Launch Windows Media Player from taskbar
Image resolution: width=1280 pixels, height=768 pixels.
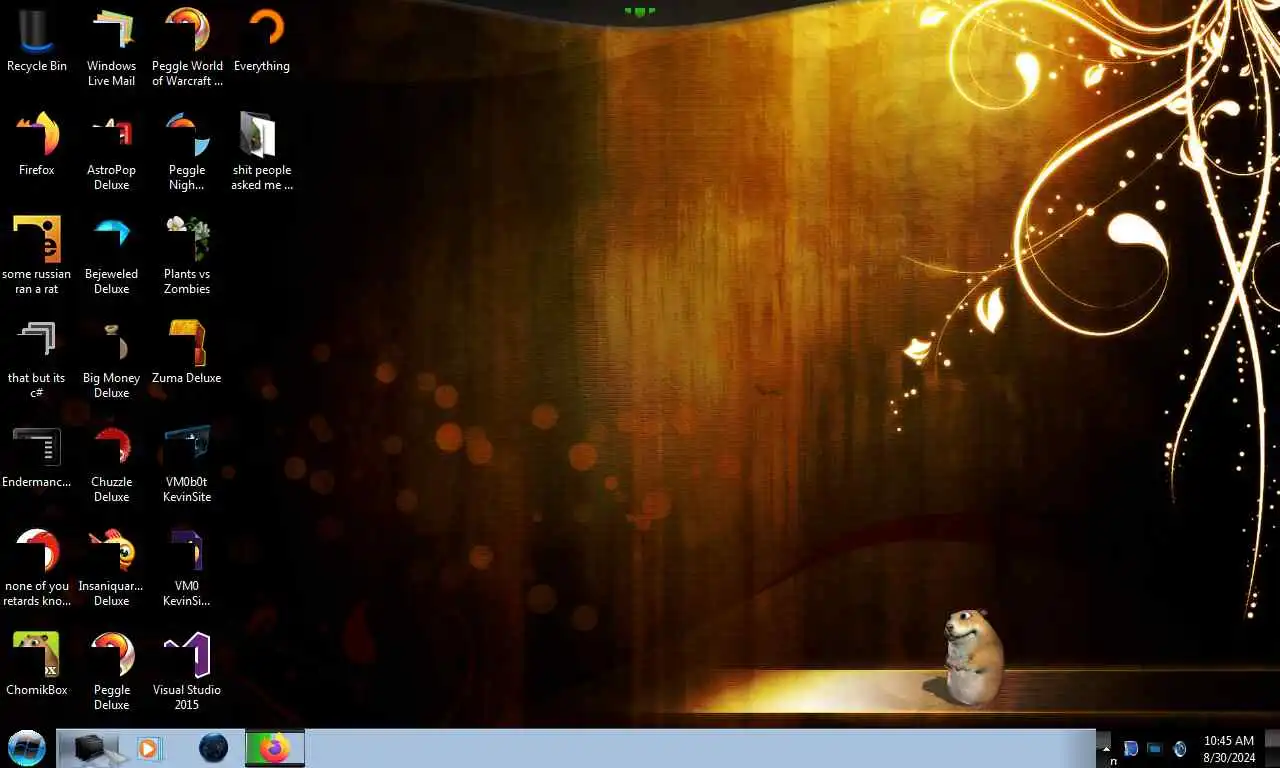(x=148, y=748)
